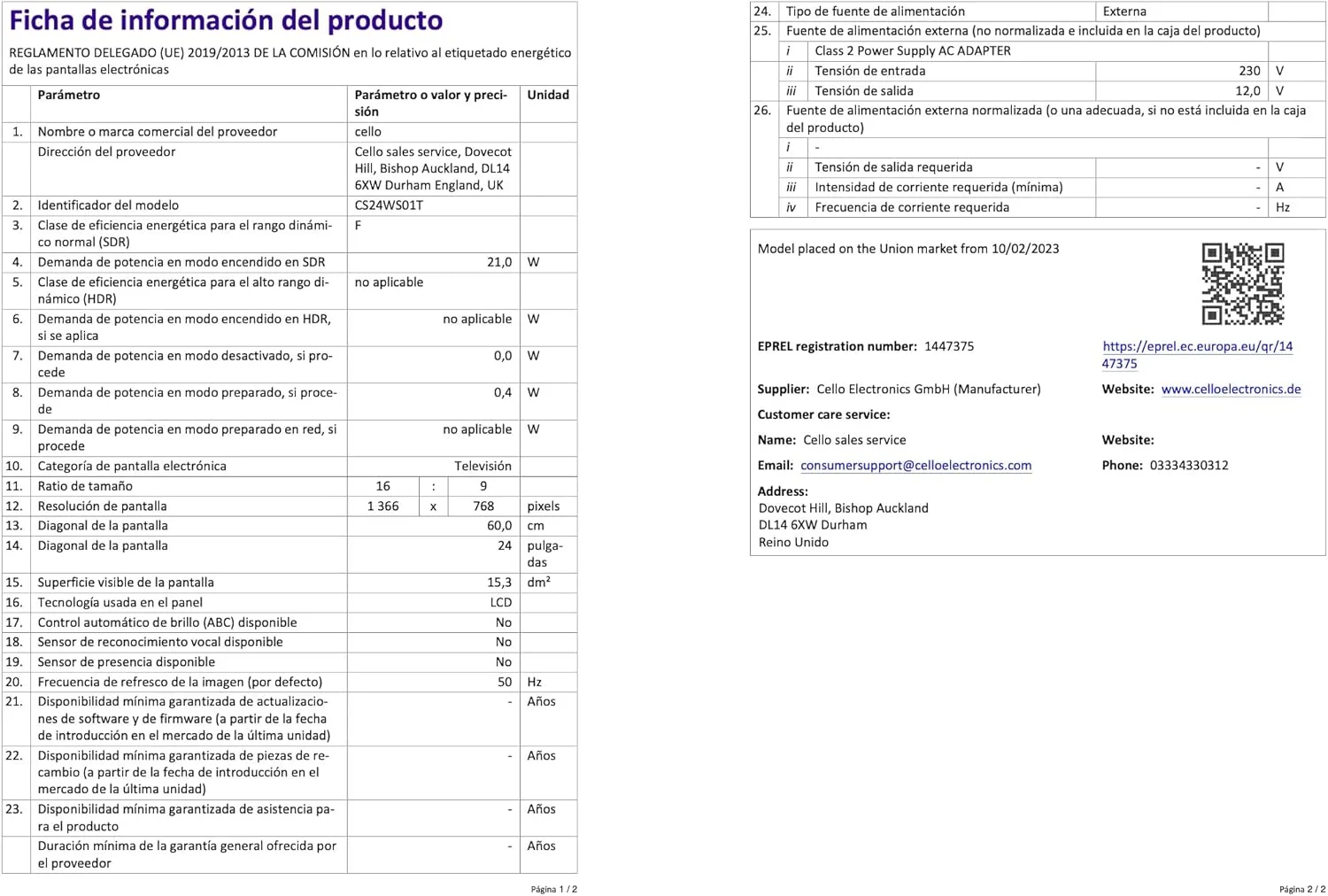This screenshot has width=1328, height=896.
Task: Click the 'Televisión' category value
Action: click(483, 467)
